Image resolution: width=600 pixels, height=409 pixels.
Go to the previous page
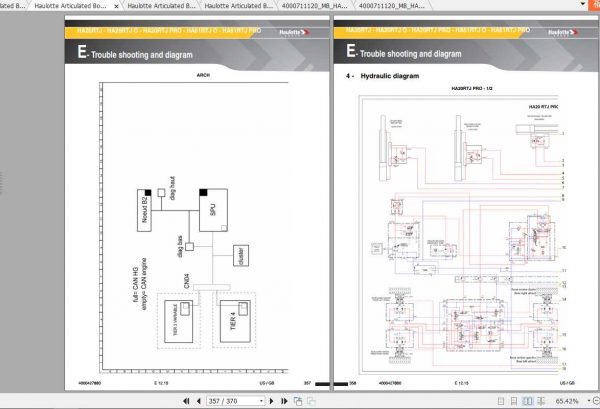click(199, 401)
